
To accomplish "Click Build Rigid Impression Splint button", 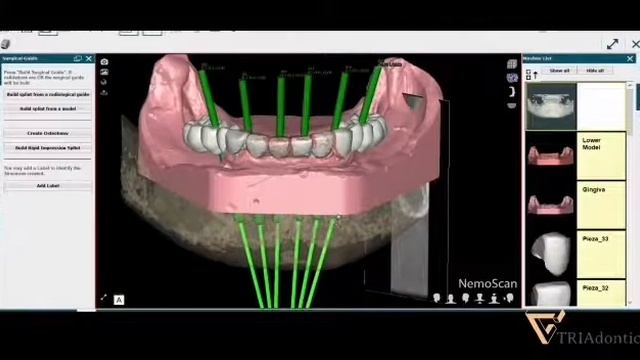I will [48, 148].
